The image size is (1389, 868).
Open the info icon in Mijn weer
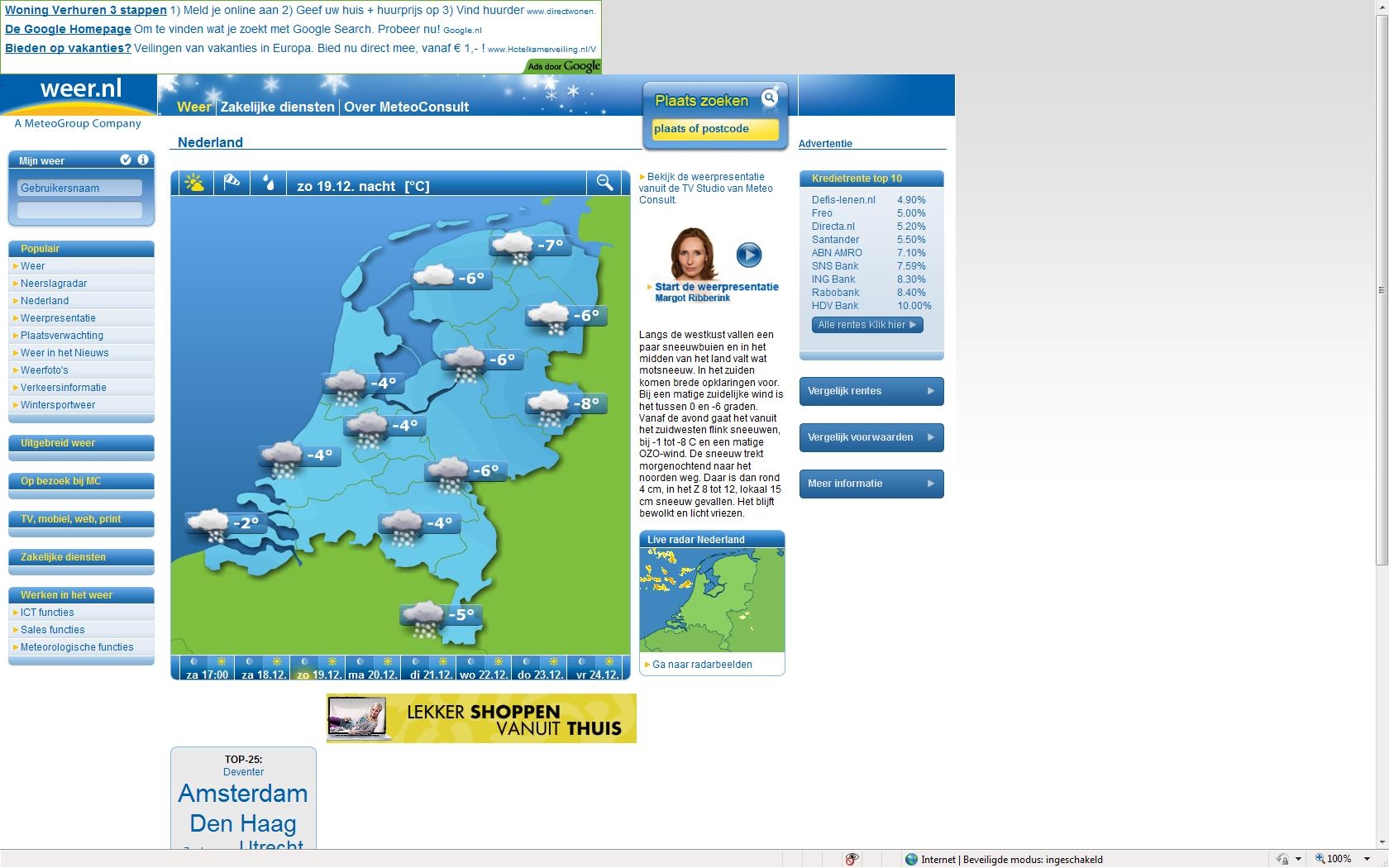143,160
